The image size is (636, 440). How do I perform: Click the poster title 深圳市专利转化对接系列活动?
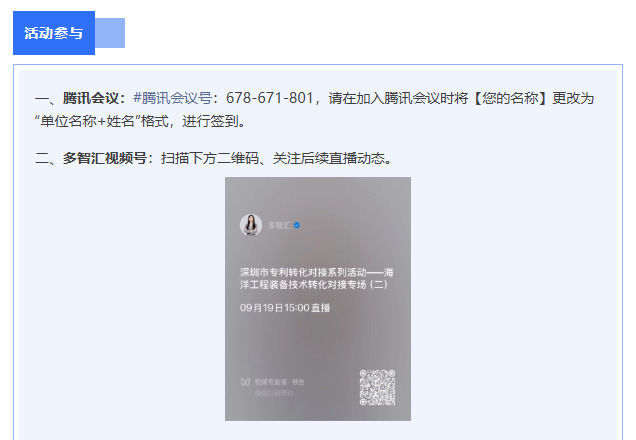coord(303,272)
